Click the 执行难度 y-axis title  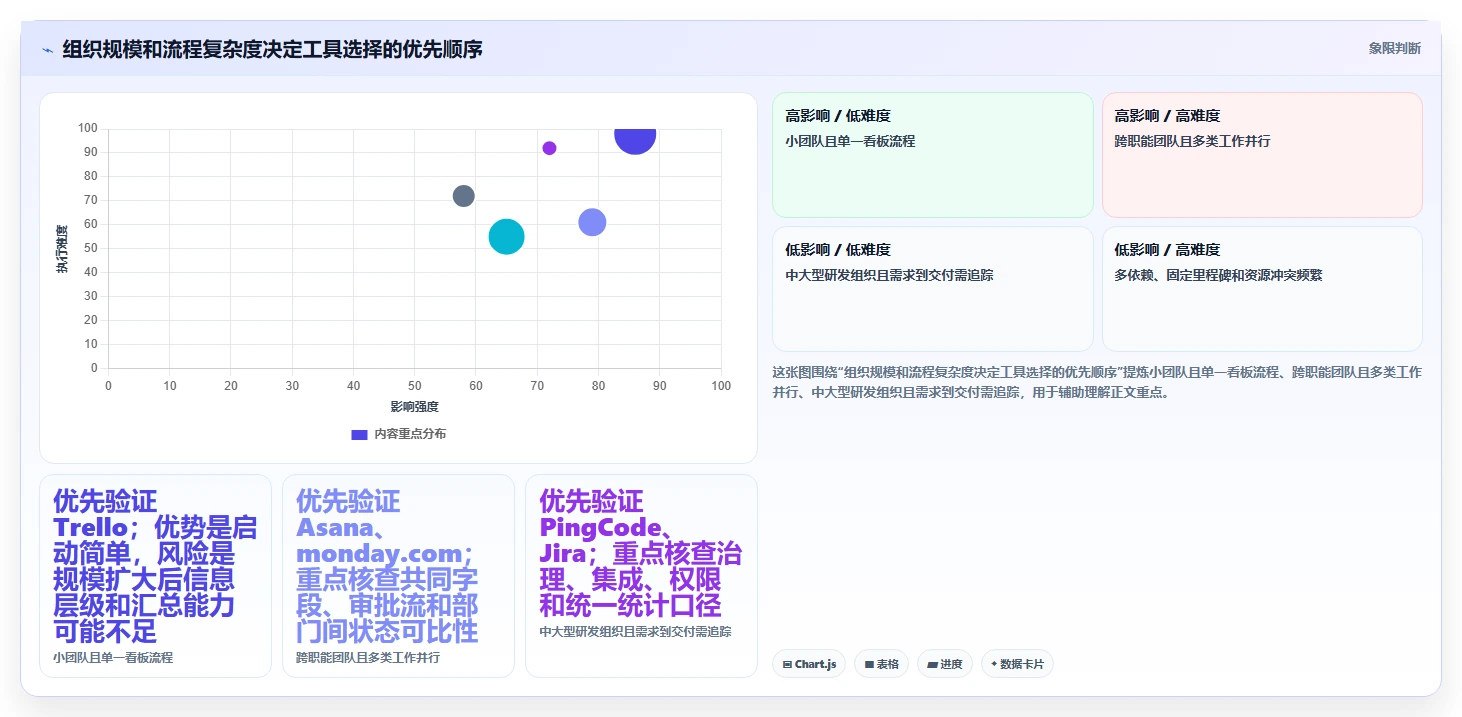62,249
